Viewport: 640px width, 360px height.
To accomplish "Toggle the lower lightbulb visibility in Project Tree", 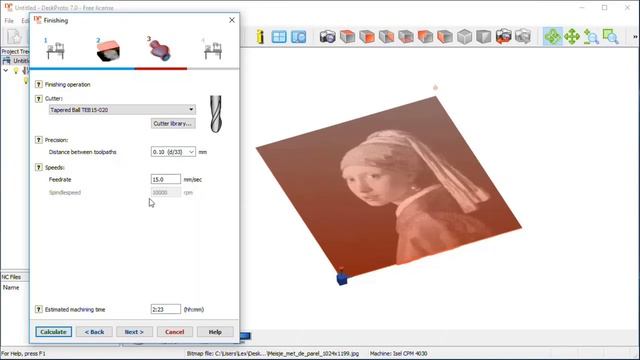I will tap(26, 80).
